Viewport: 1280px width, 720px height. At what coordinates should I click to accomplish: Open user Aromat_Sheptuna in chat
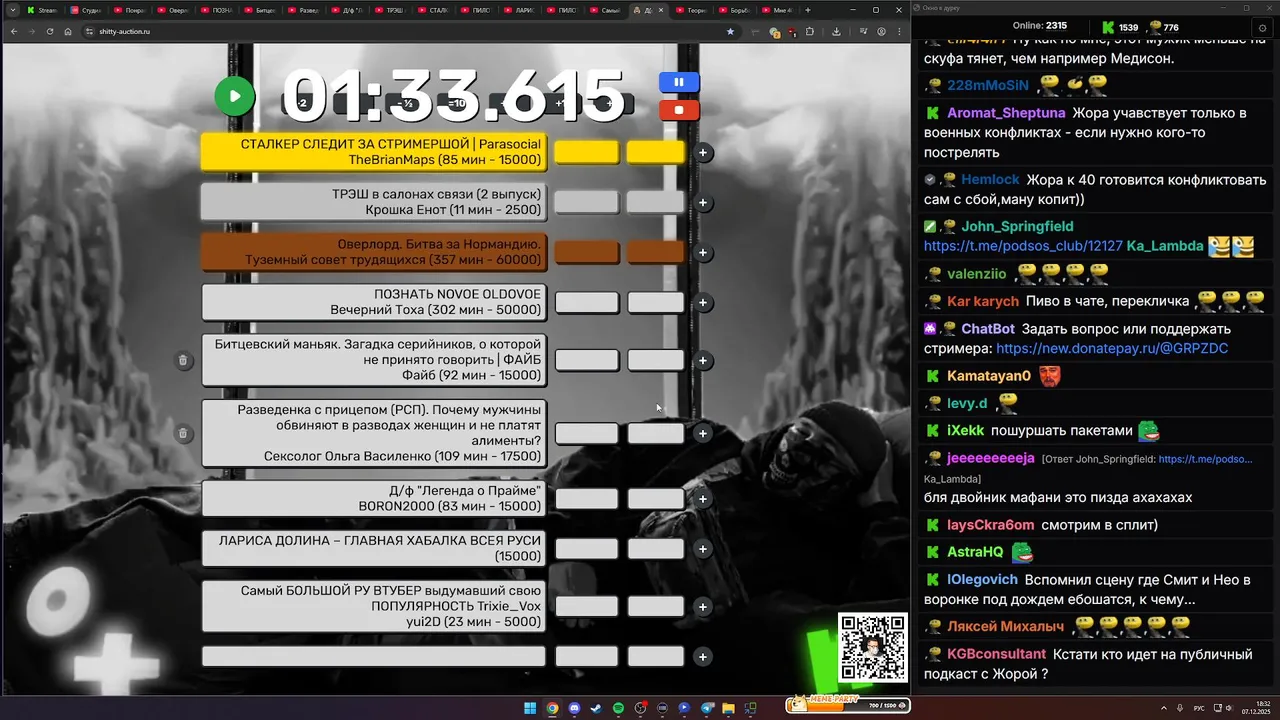[1007, 113]
